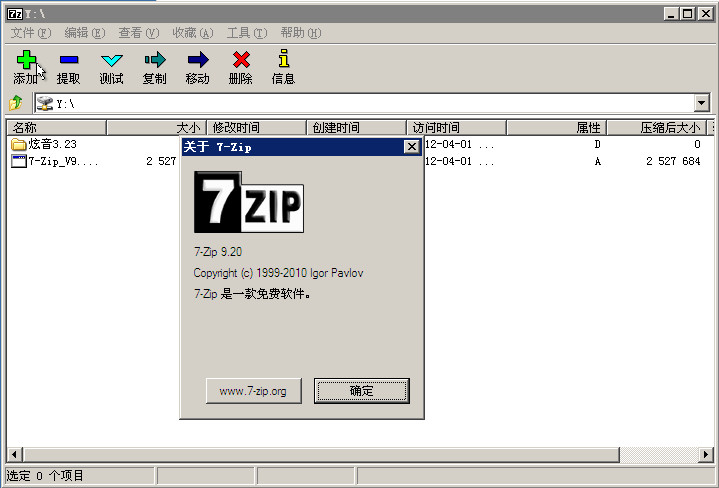
Task: Click the Delete (删除) red X icon
Action: (x=241, y=60)
